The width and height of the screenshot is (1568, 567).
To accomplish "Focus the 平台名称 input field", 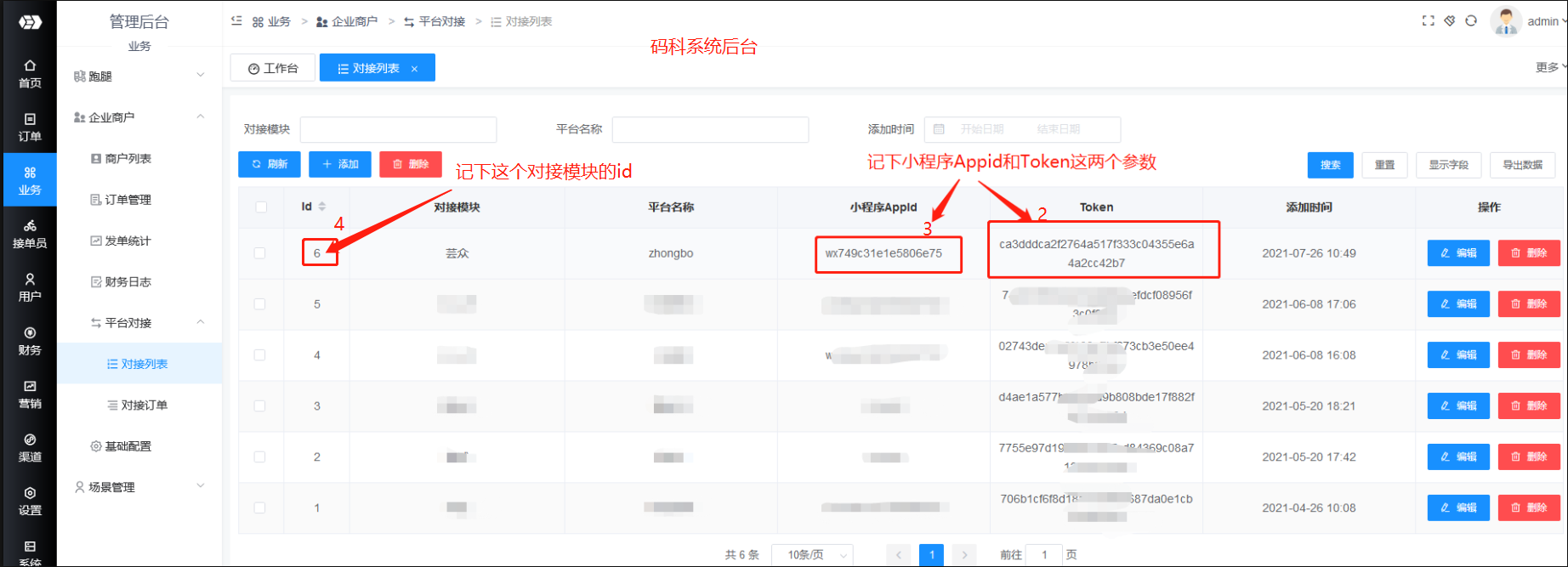I will tap(710, 129).
